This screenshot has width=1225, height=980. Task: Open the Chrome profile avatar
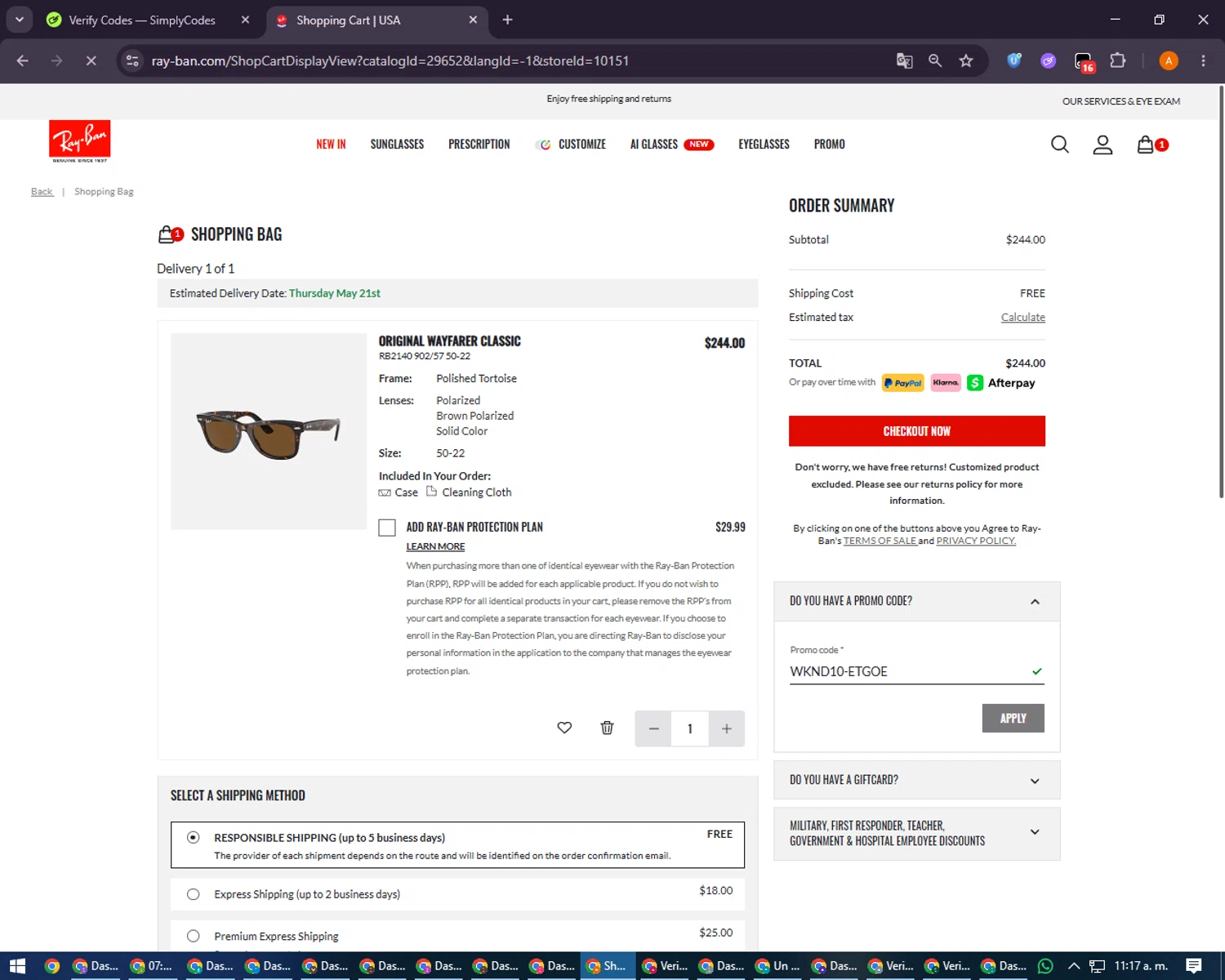1169,60
